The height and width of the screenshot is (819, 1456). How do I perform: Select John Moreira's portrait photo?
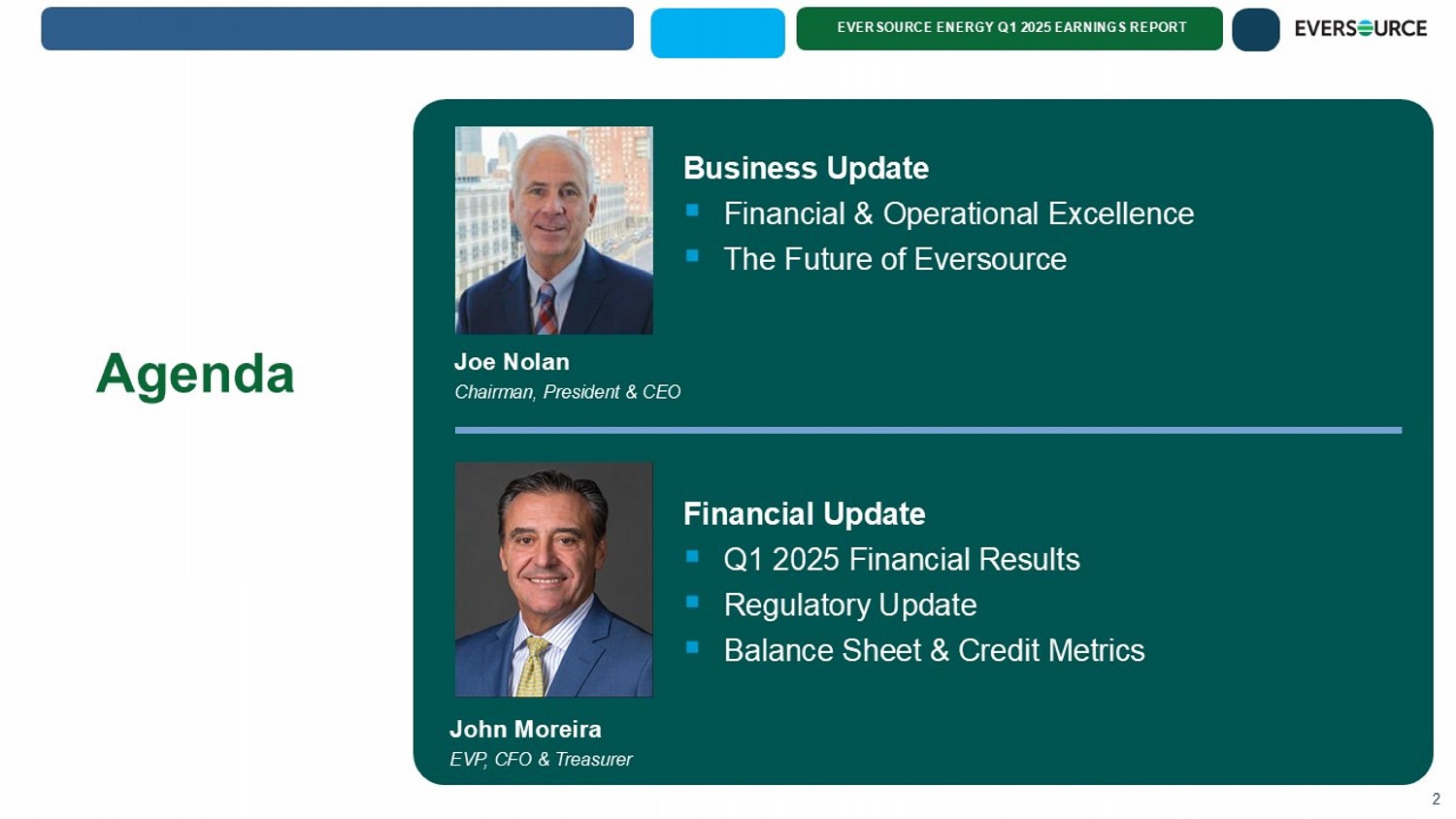click(x=554, y=579)
